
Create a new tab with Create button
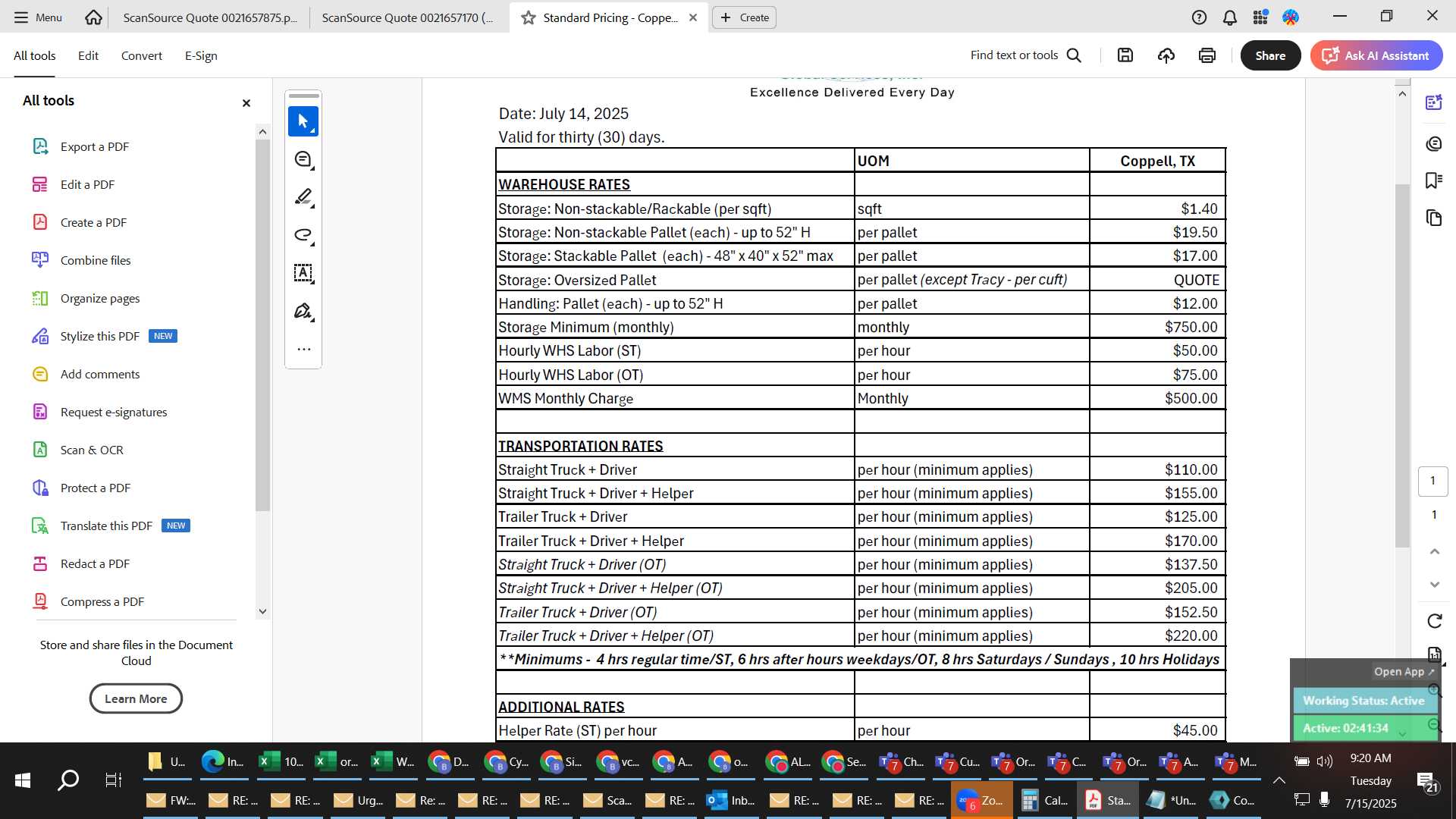[744, 17]
